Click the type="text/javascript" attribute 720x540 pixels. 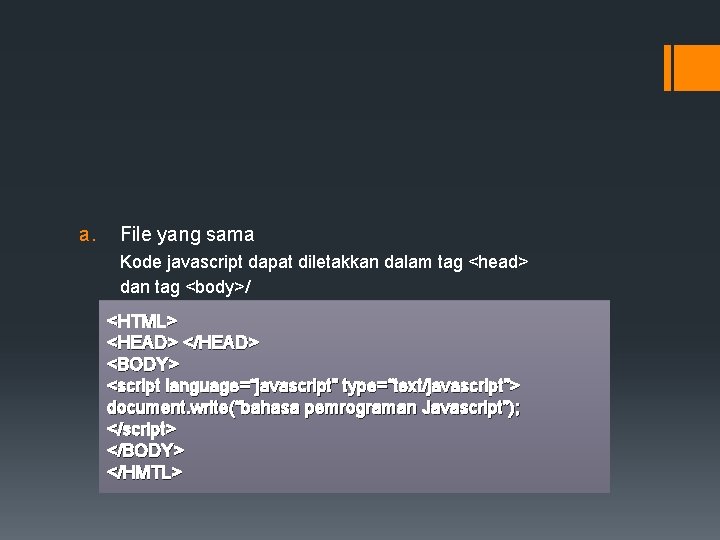pos(427,386)
